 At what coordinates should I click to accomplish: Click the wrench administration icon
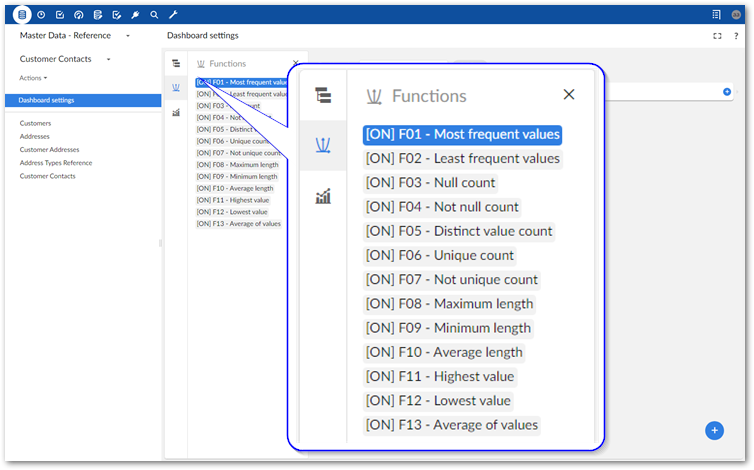tap(173, 15)
